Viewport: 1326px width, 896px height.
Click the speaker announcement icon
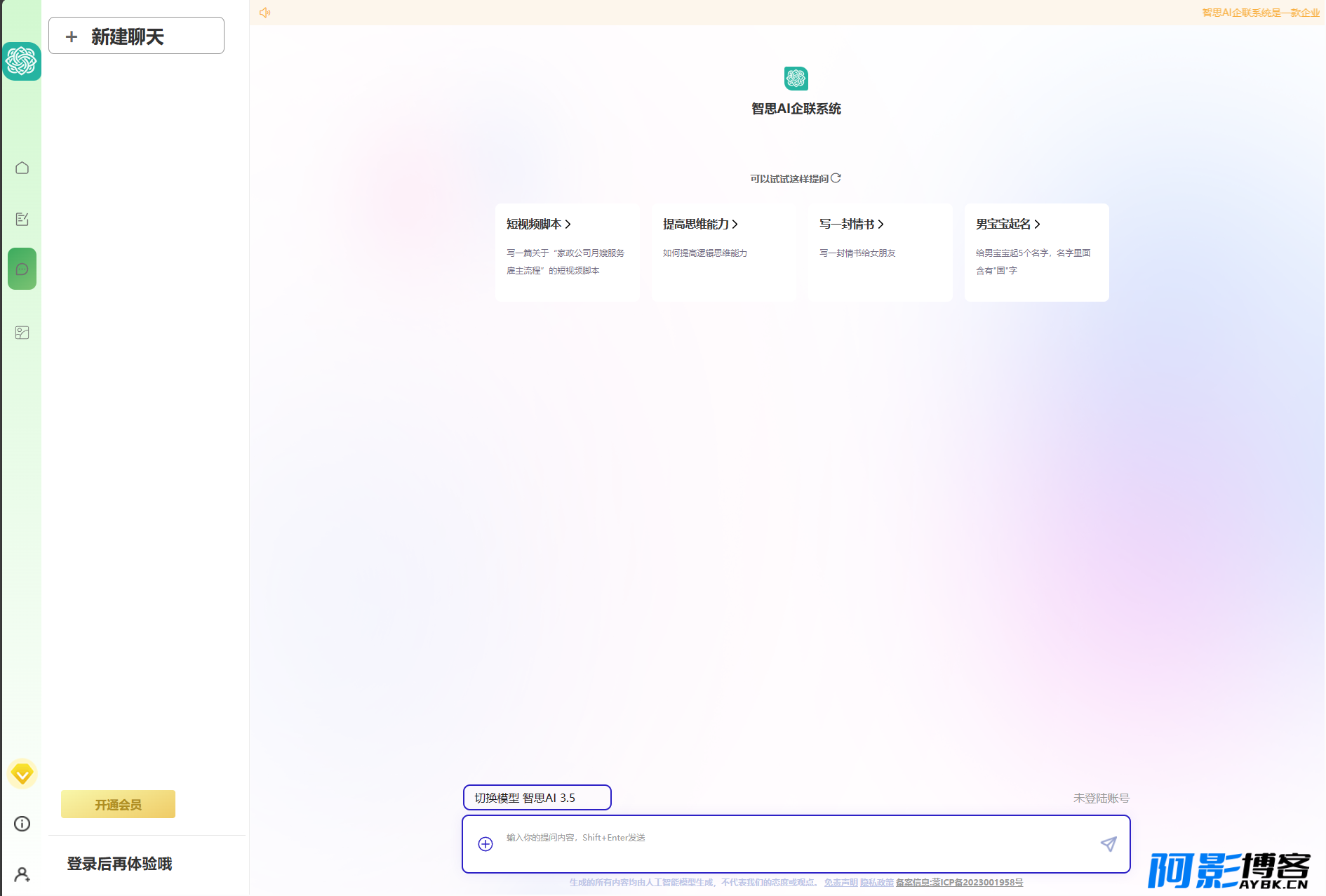(x=264, y=13)
